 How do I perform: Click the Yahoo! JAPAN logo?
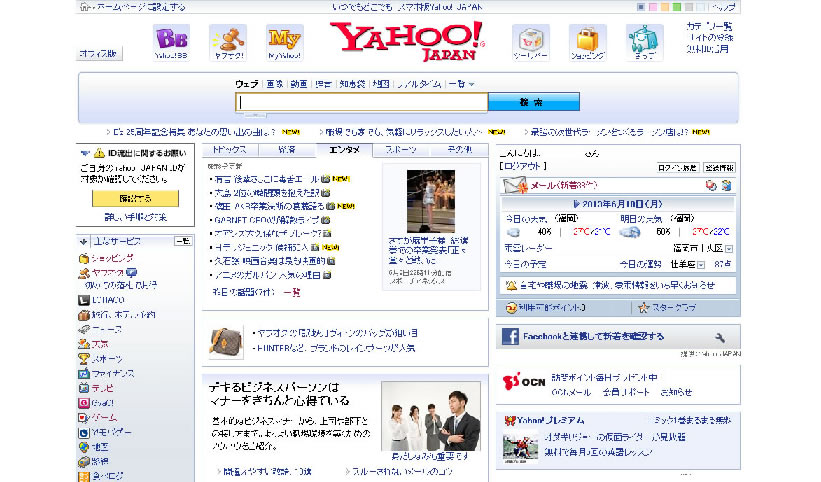click(407, 41)
